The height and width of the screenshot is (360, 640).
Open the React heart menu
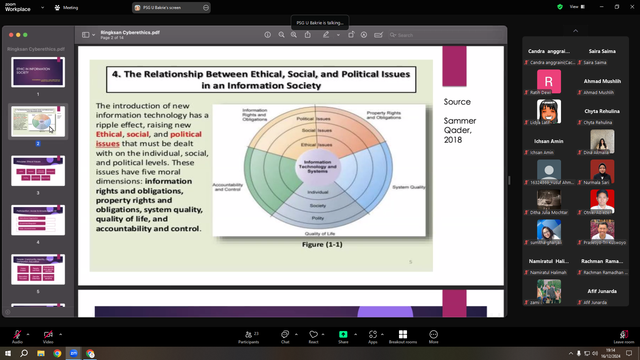[313, 337]
